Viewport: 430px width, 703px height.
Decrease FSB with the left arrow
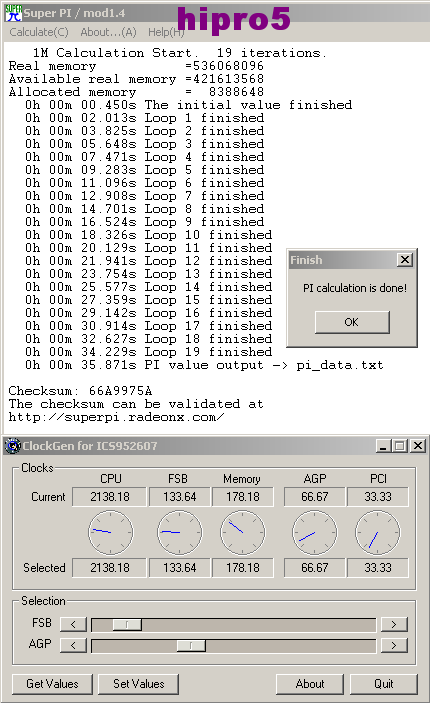coord(73,624)
